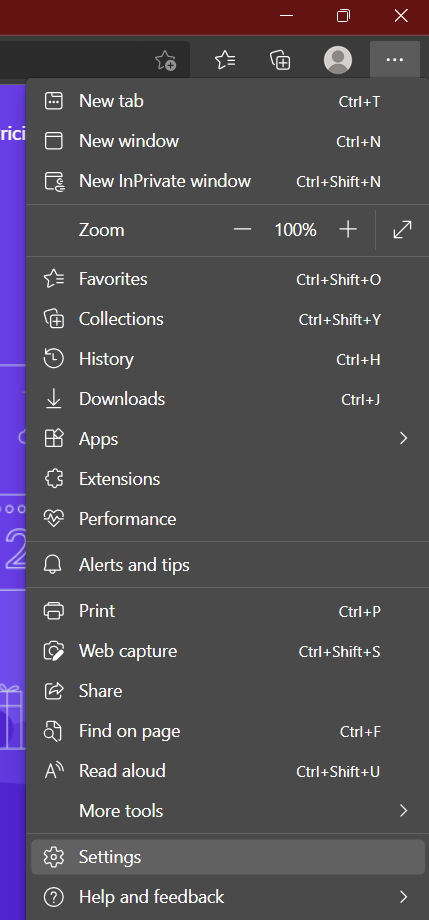Click the Print printer icon
The height and width of the screenshot is (920, 429).
(x=53, y=611)
